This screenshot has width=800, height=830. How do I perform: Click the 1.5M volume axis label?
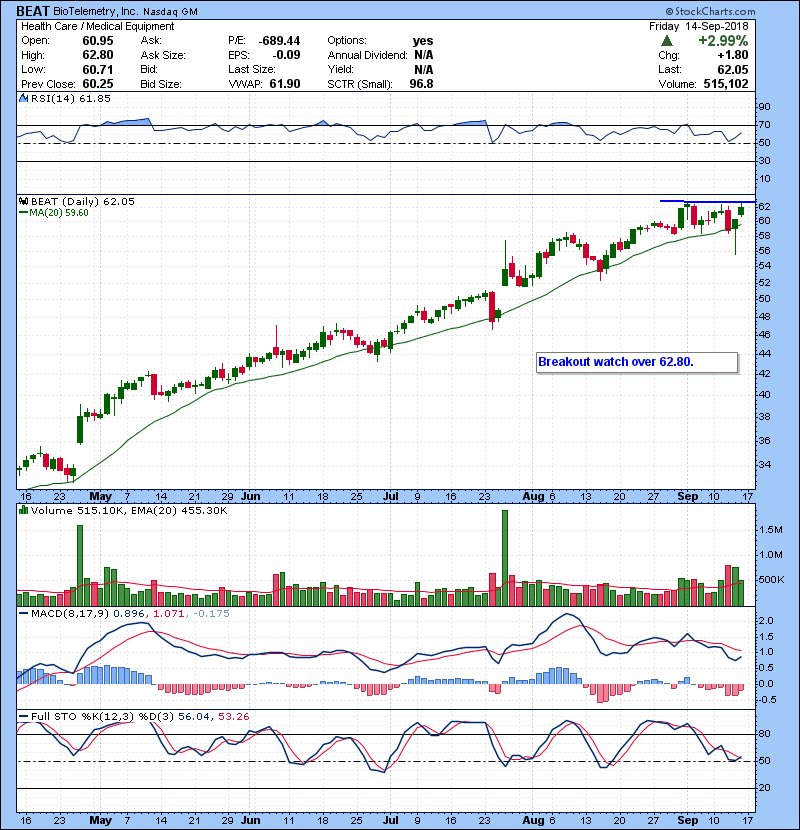coord(771,530)
